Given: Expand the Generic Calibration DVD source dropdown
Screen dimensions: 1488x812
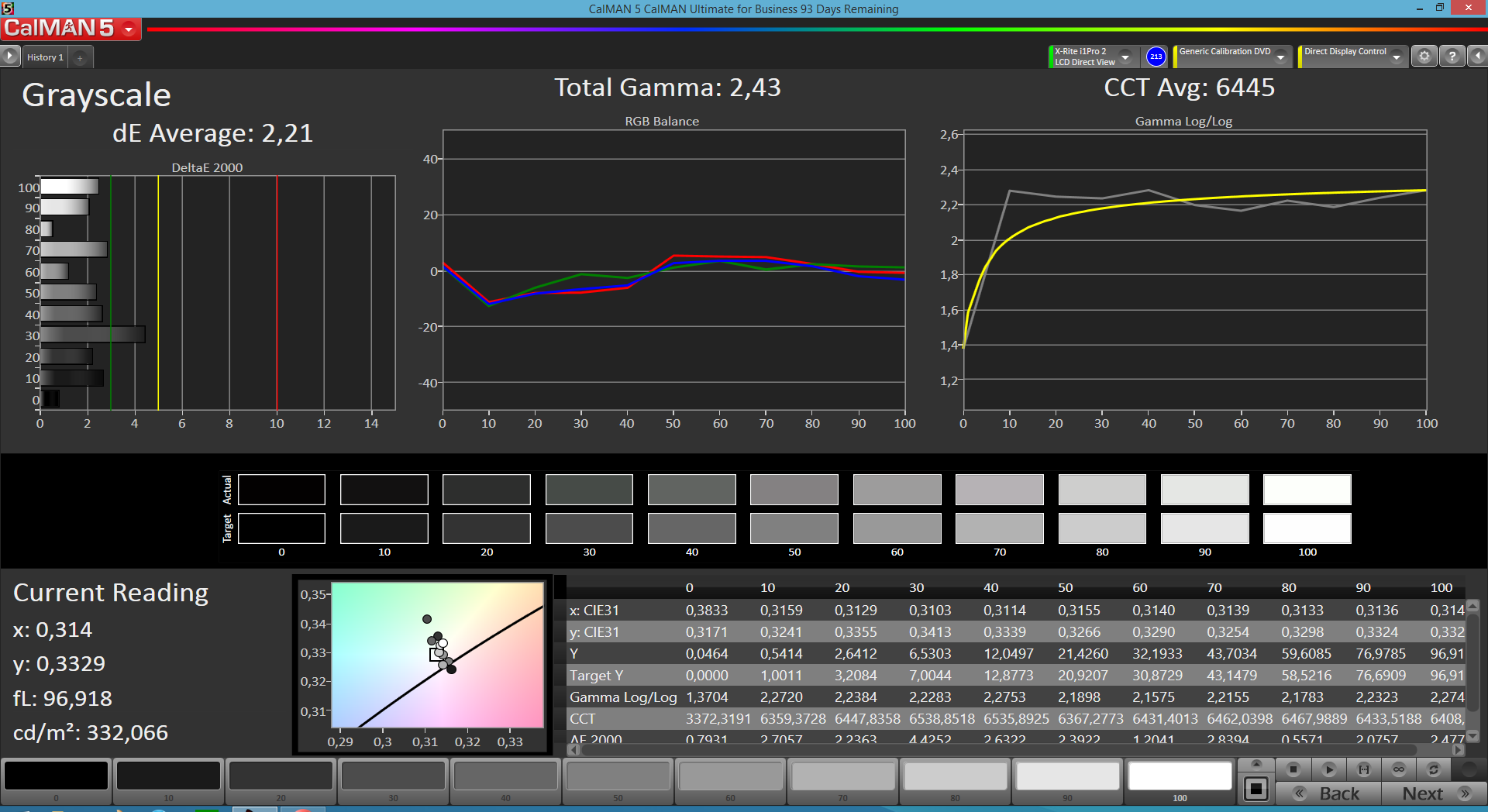Looking at the screenshot, I should [x=1281, y=57].
